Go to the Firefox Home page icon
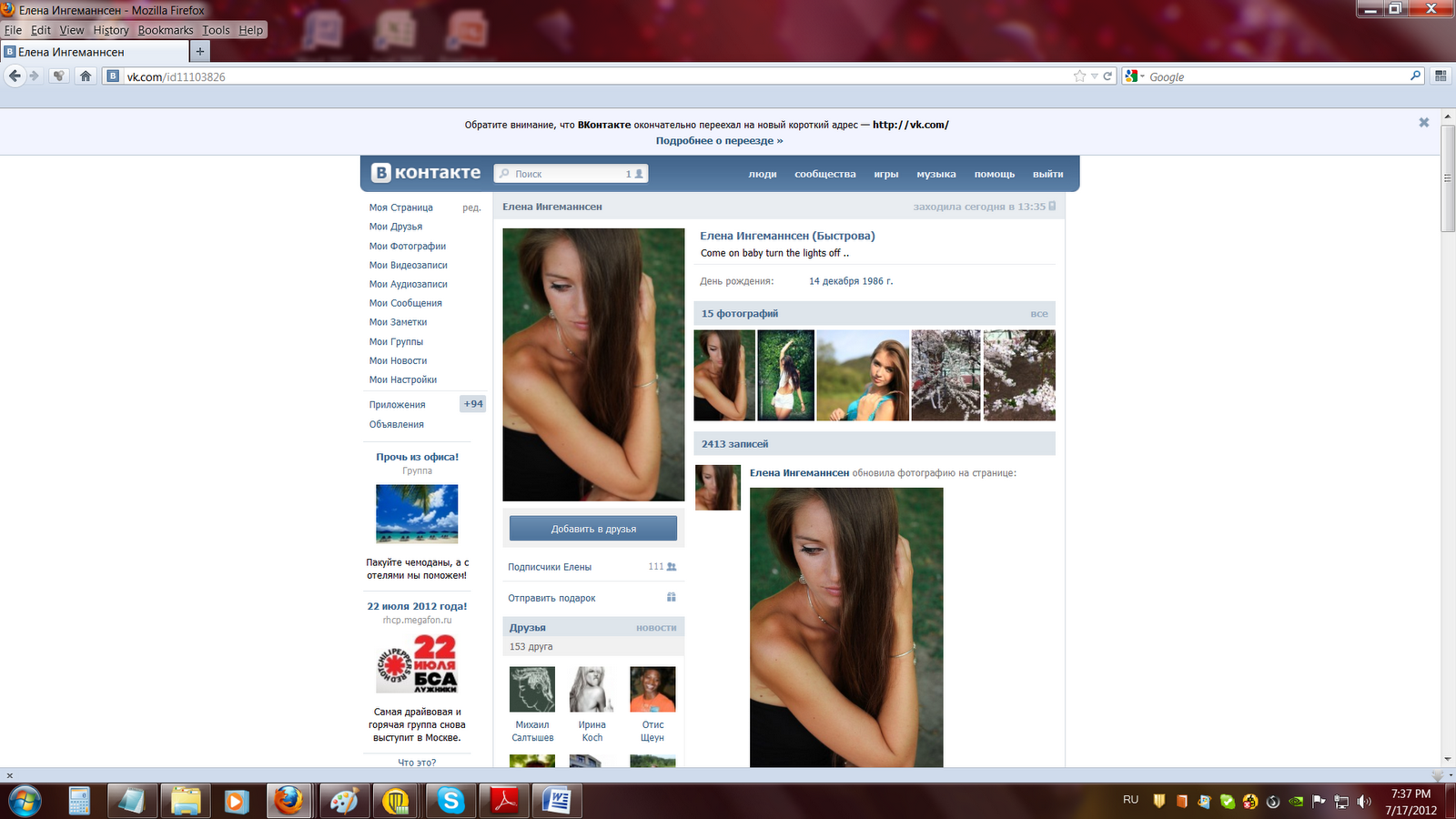Screen dimensions: 1456x819 (86, 76)
